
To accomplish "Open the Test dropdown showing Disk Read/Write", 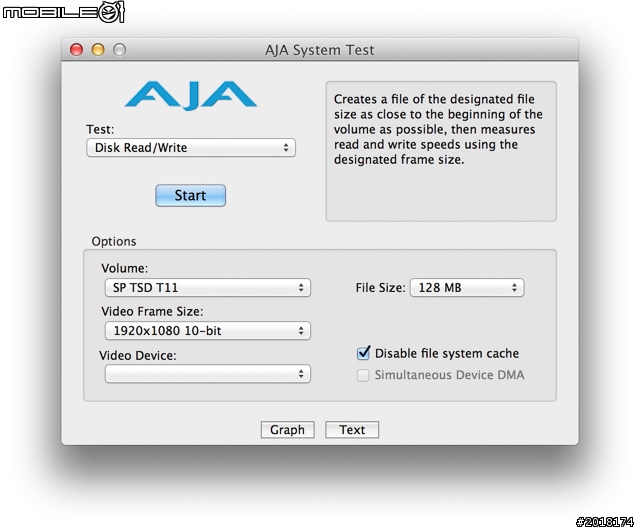I will tap(191, 147).
